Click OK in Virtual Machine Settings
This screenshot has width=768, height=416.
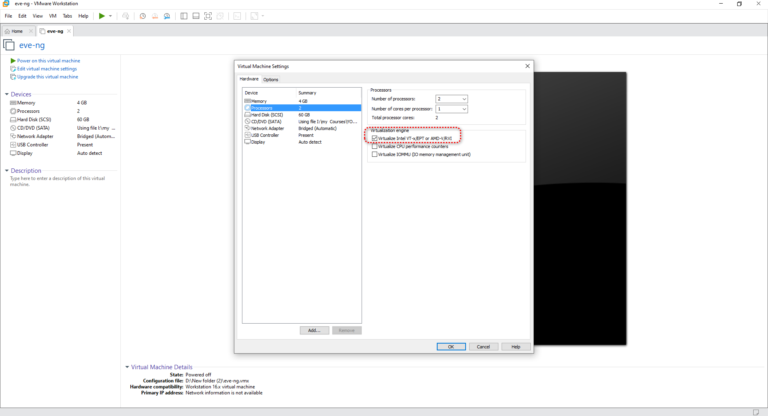click(x=451, y=346)
